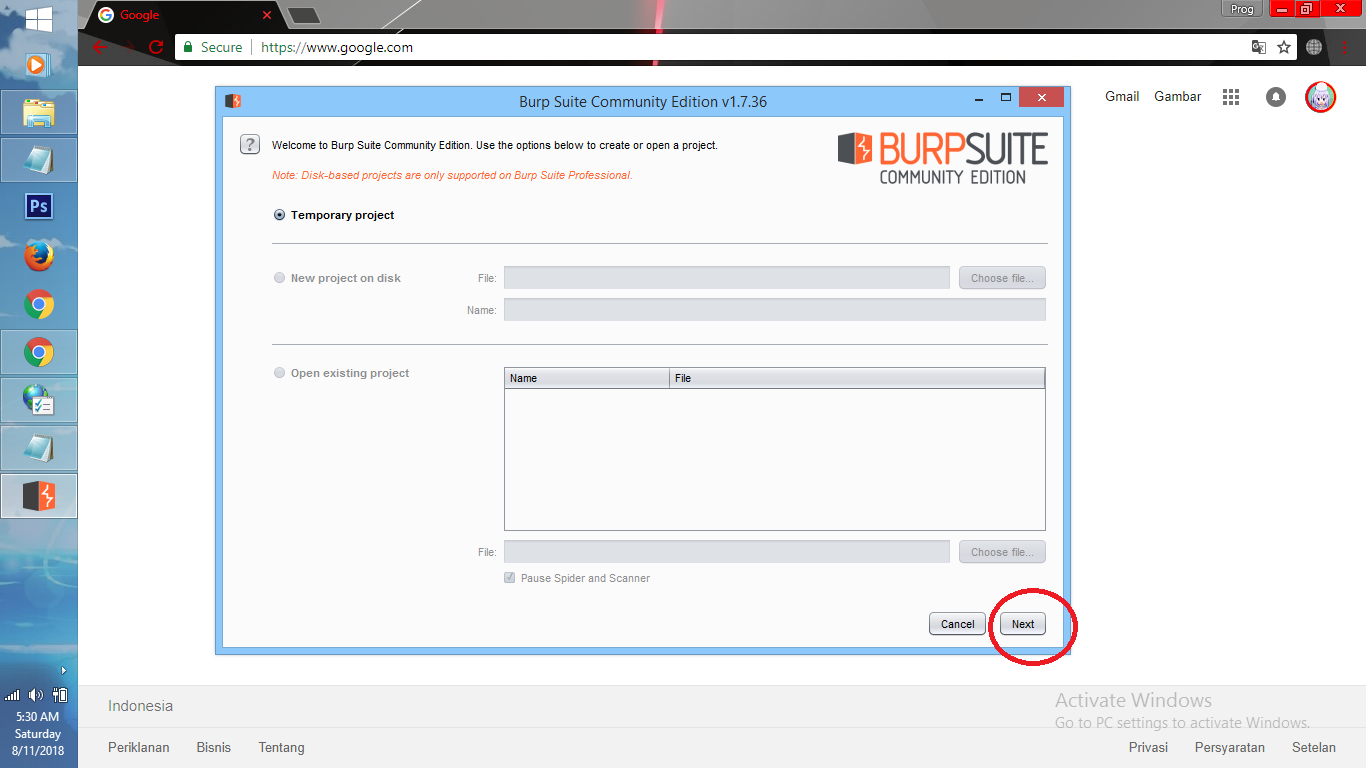Viewport: 1366px width, 768px height.
Task: Bookmark the page with the star icon
Action: coord(1286,46)
